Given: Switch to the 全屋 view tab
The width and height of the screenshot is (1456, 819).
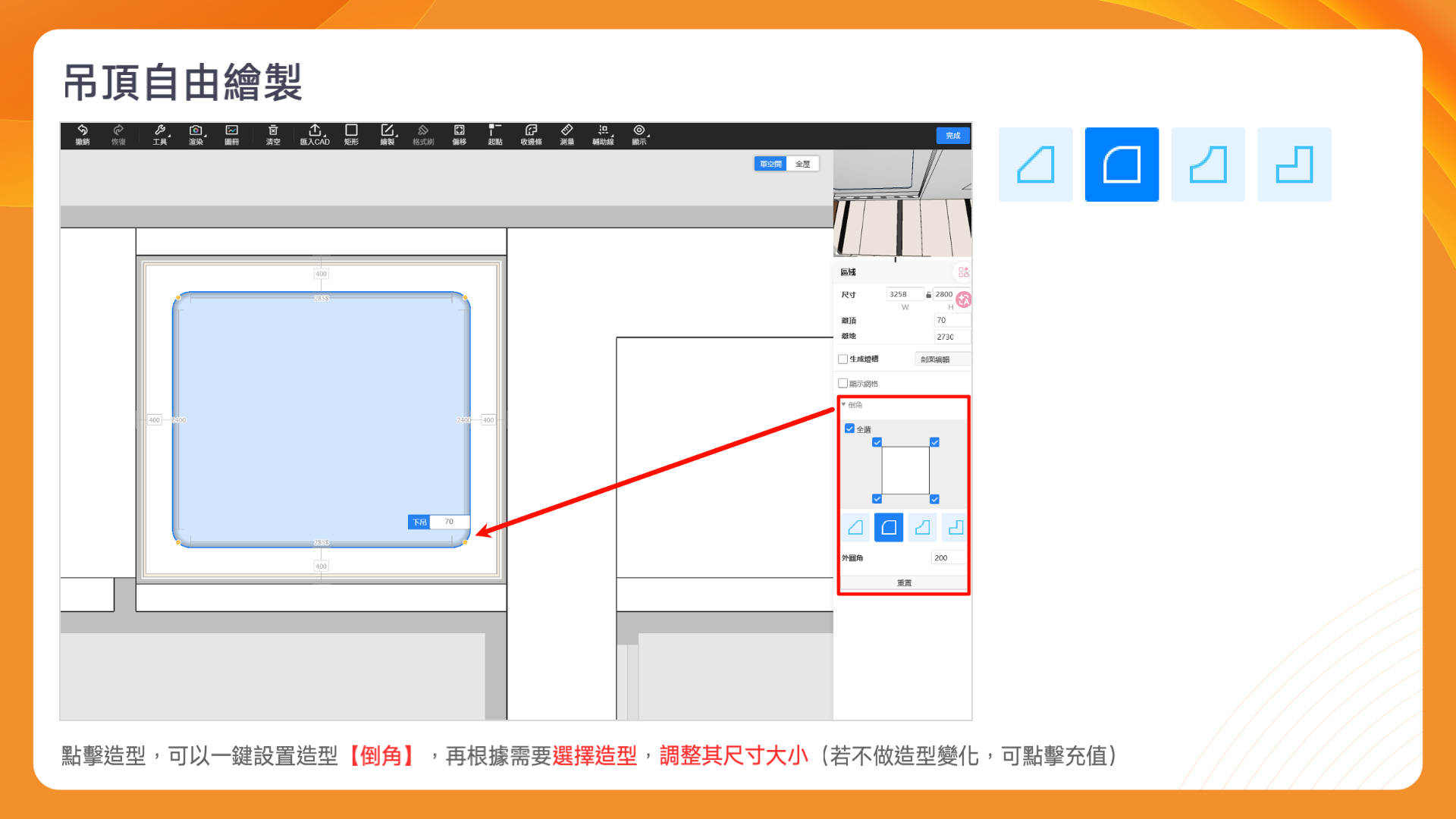Looking at the screenshot, I should click(x=802, y=164).
